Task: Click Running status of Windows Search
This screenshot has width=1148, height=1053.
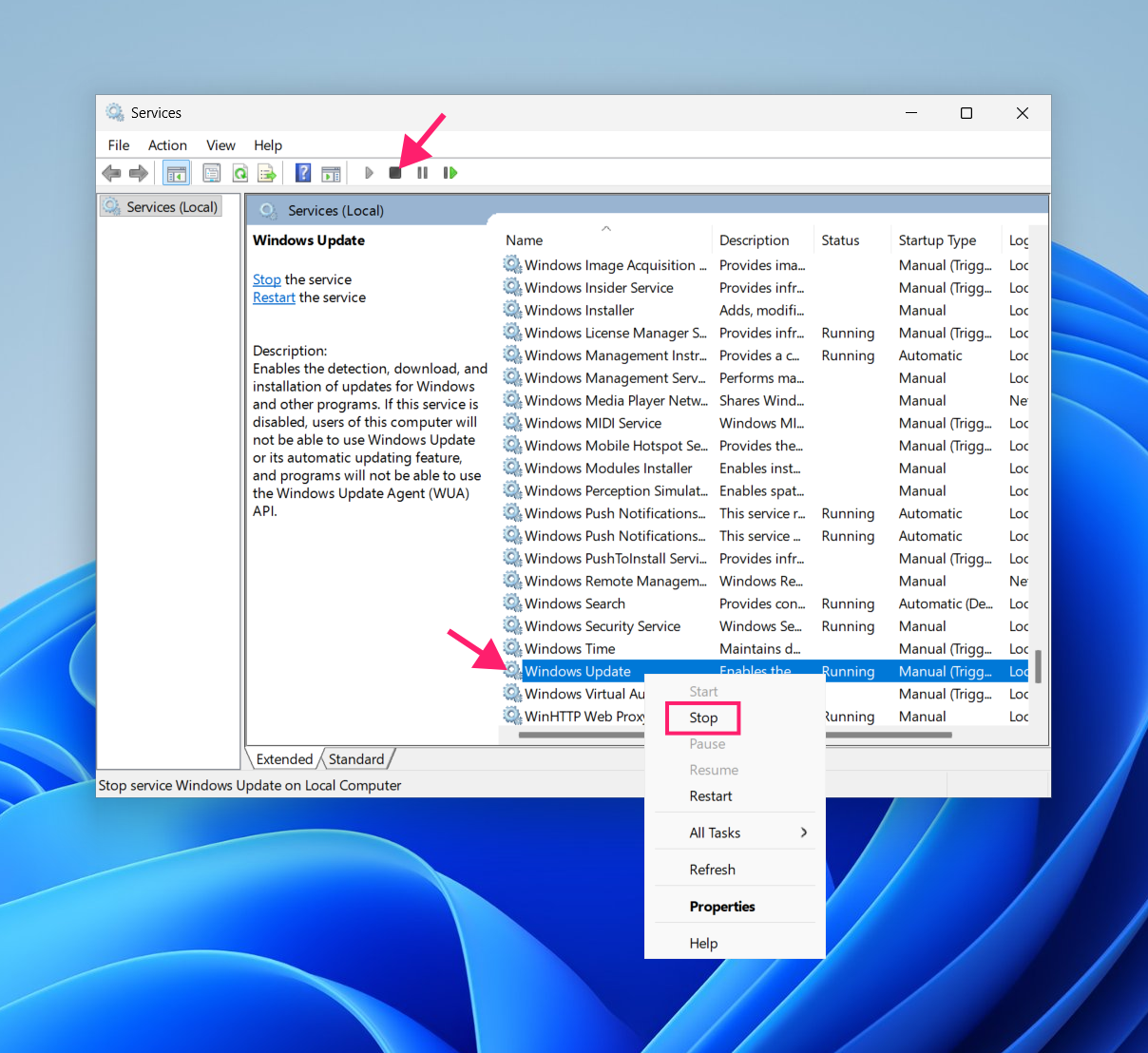Action: point(848,603)
